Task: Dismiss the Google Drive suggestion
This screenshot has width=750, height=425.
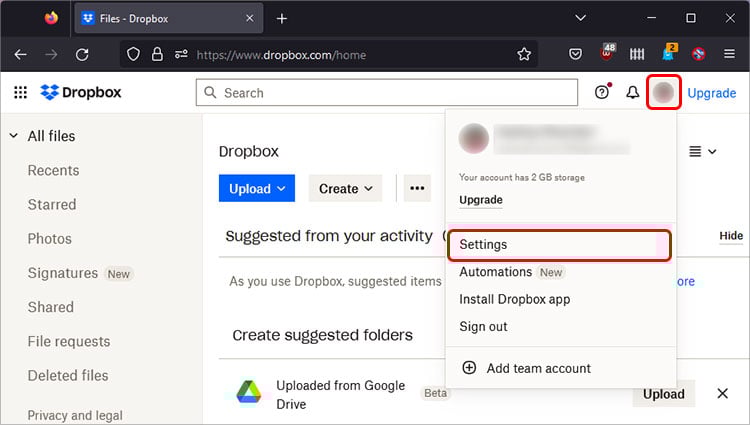Action: 722,393
